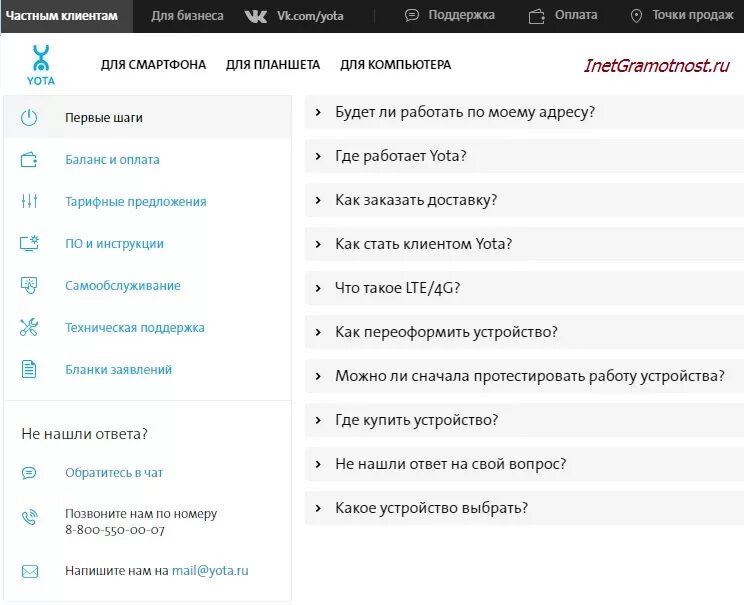Select Первые шаги in the sidebar
Viewport: 744px width, 605px height.
[x=148, y=117]
